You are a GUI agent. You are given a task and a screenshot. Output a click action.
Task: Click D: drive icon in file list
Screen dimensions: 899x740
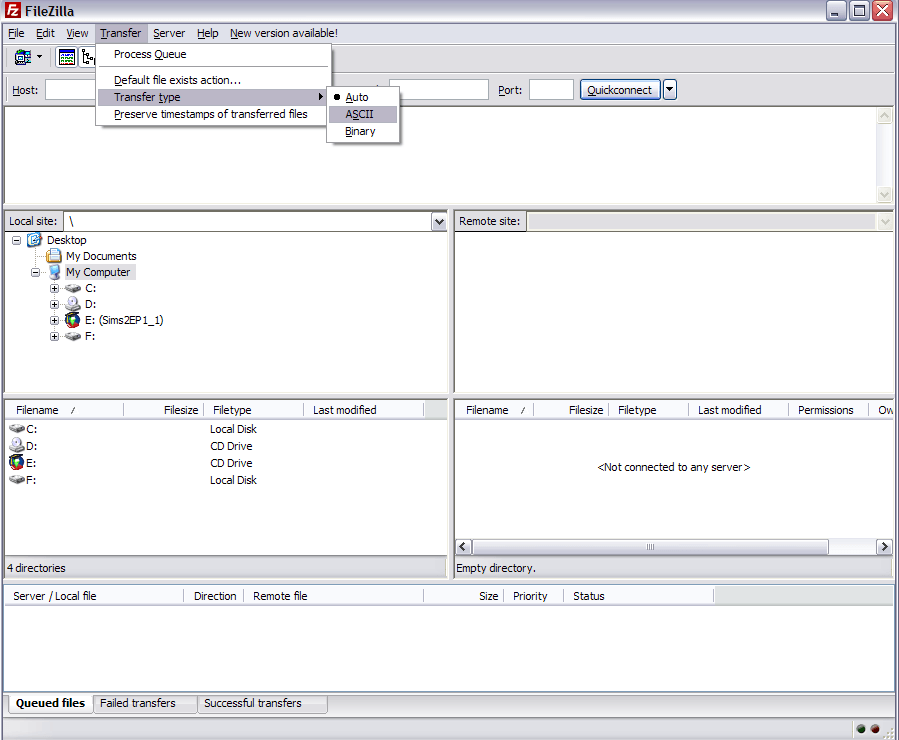(17, 445)
